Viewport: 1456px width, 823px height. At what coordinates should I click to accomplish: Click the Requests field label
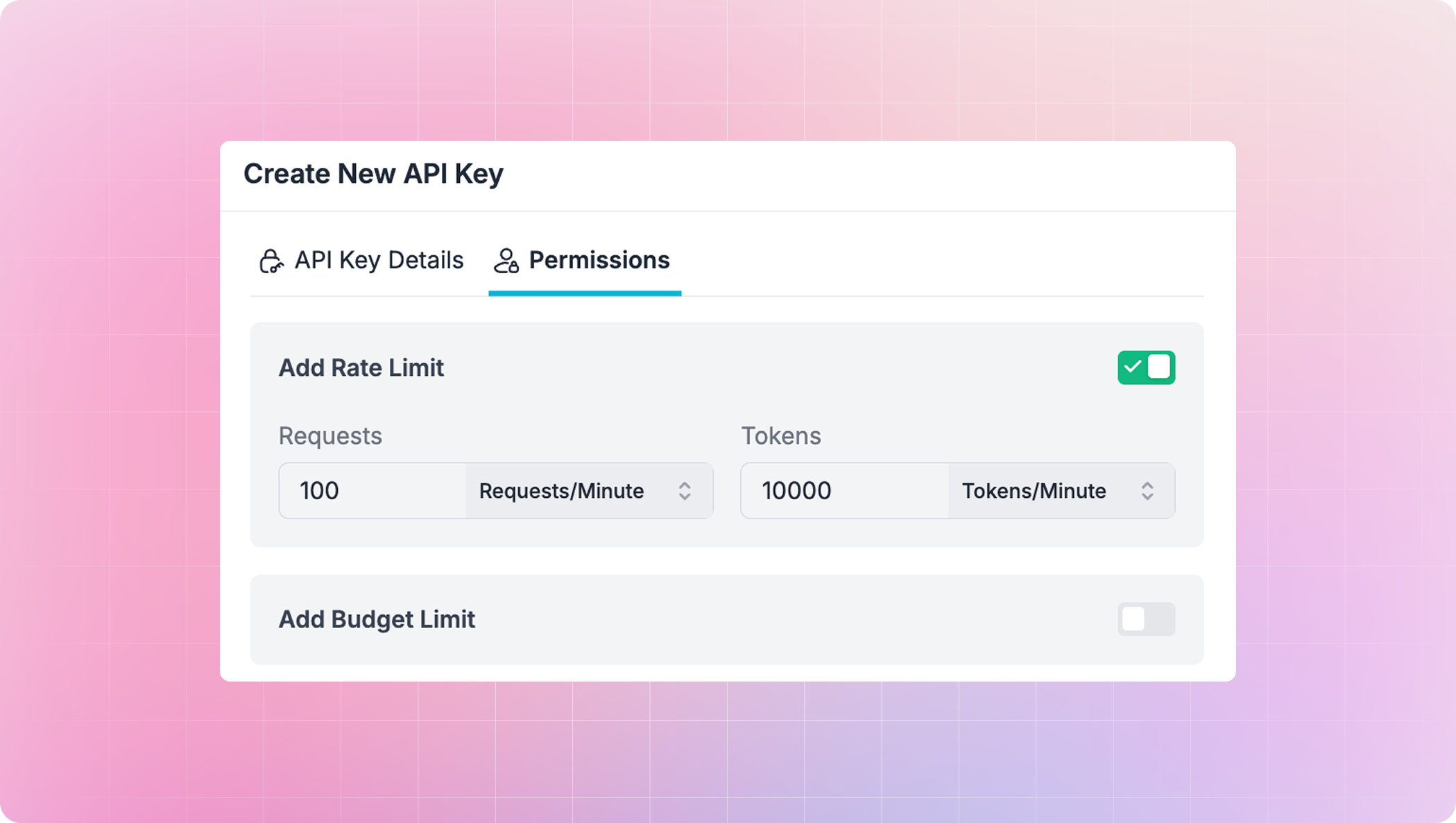(x=330, y=436)
